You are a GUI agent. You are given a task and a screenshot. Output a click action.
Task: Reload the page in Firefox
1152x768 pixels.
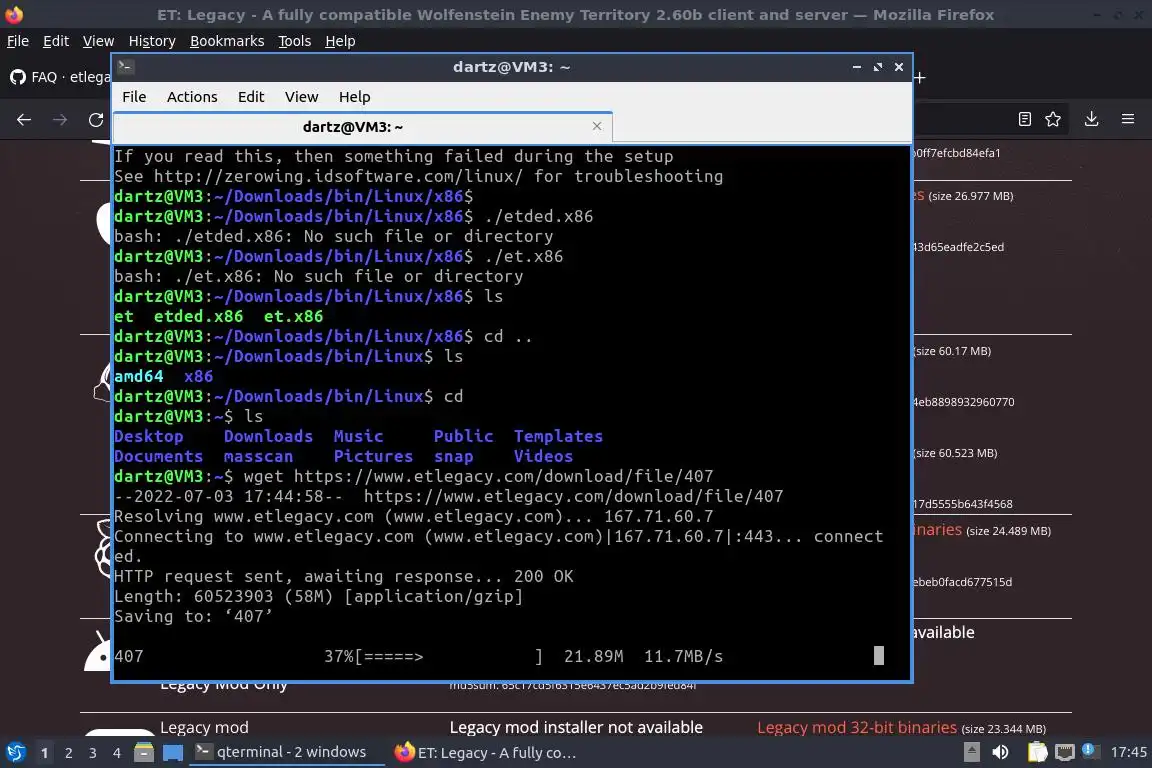click(x=96, y=119)
